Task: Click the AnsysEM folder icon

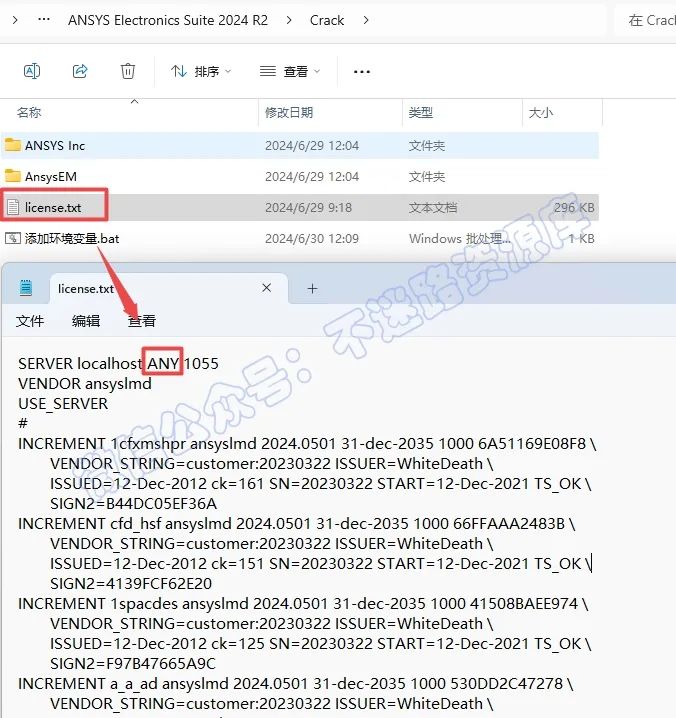Action: 13,176
